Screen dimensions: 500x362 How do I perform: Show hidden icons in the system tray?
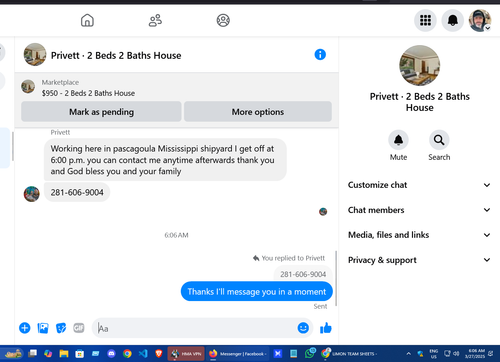(409, 354)
